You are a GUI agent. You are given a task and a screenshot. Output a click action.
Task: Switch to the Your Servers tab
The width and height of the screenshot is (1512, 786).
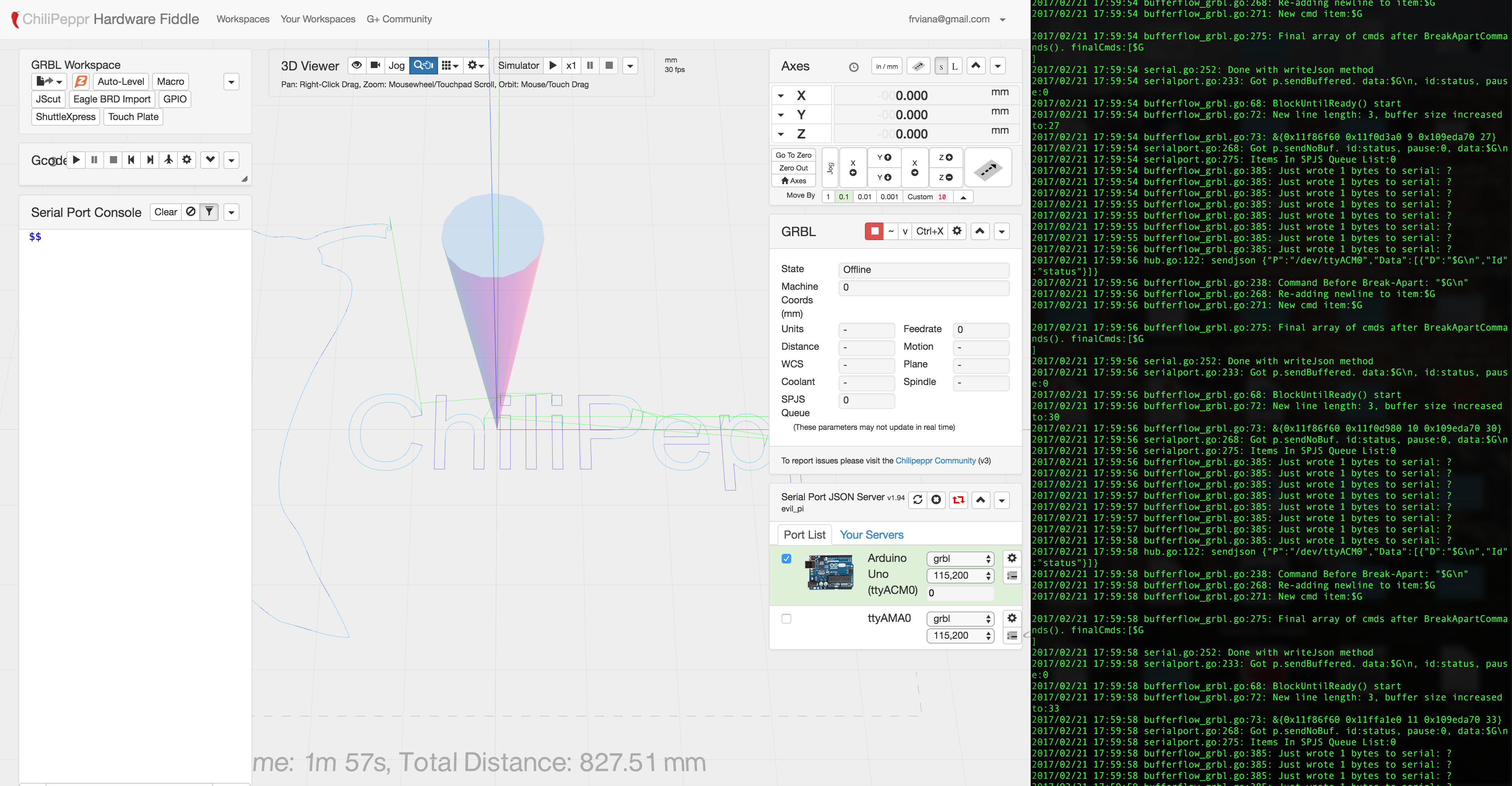[871, 534]
